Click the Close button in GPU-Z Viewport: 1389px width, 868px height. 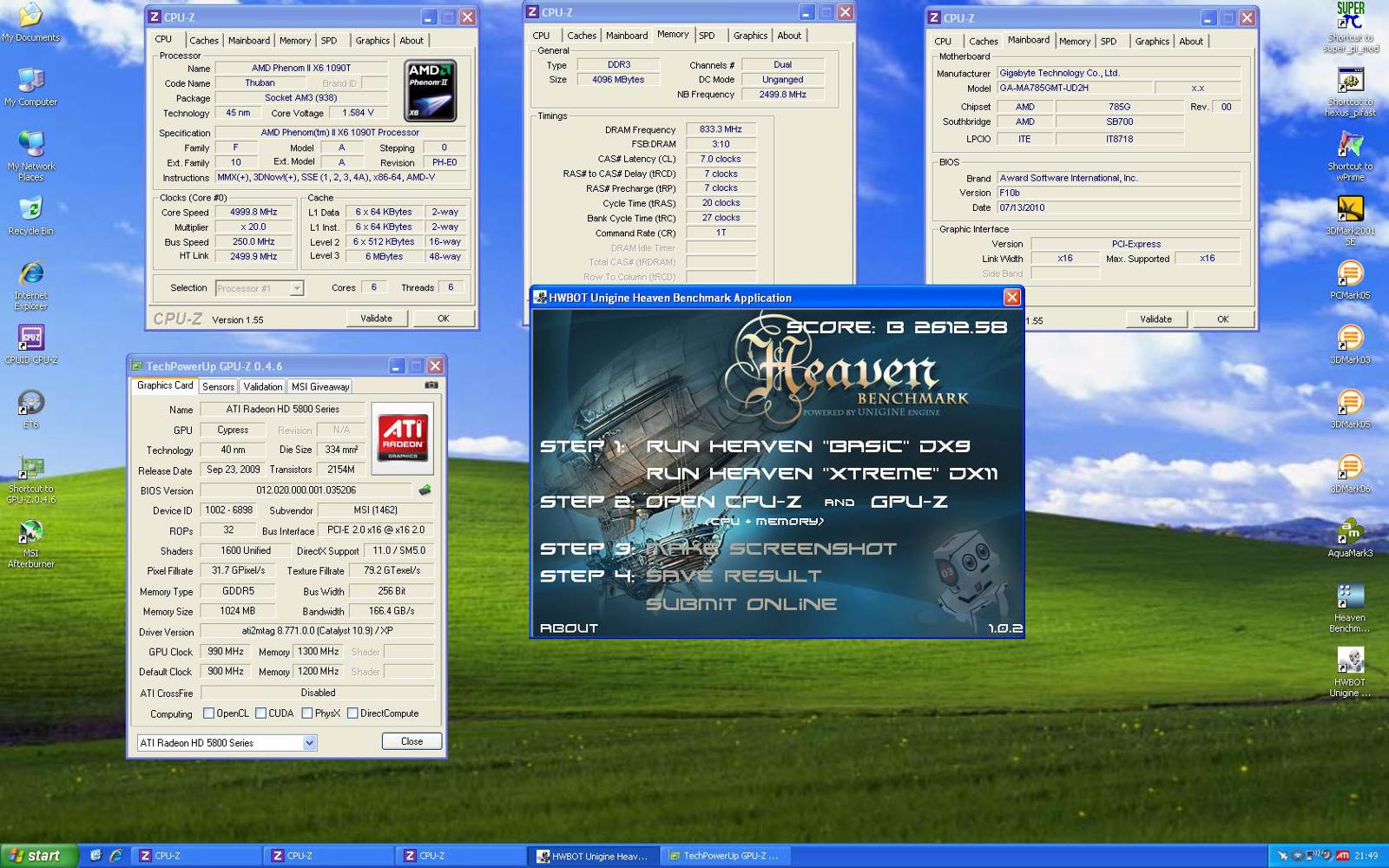coord(411,741)
